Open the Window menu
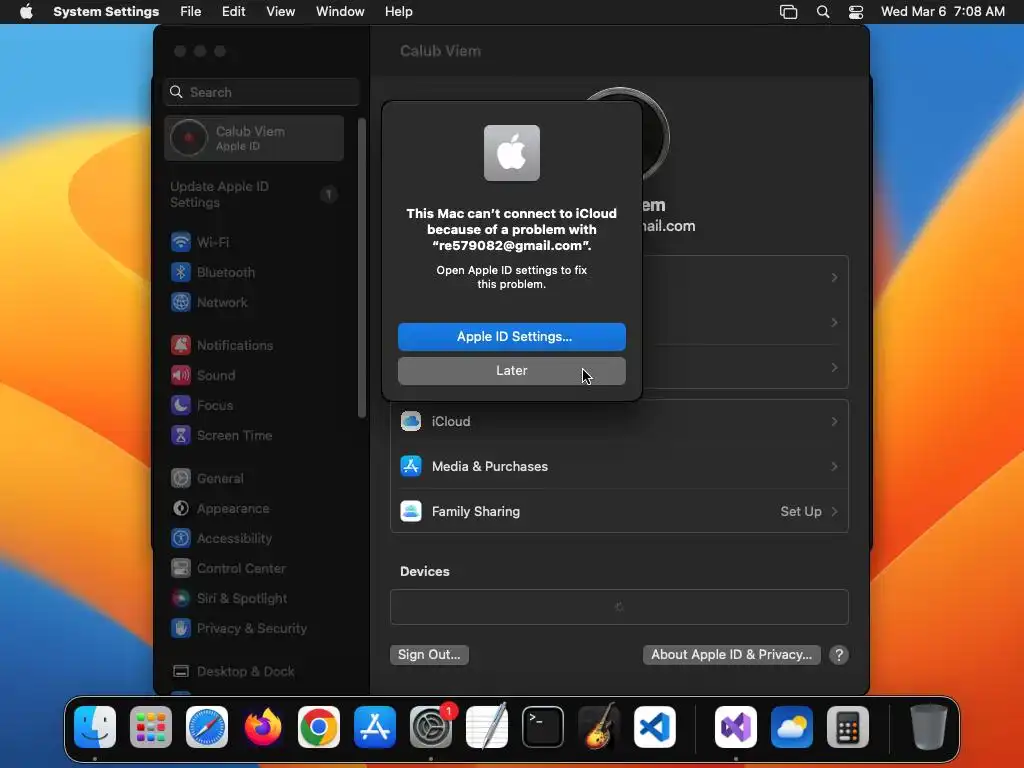This screenshot has height=768, width=1024. 340,12
